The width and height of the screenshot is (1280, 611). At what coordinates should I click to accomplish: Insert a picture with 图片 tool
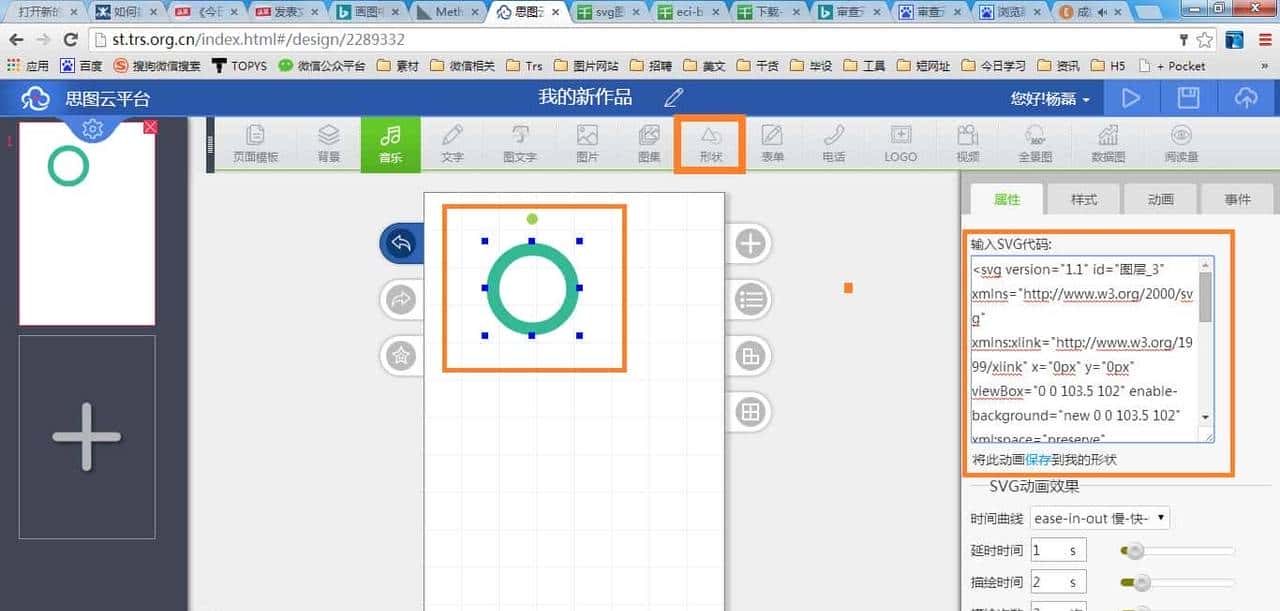tap(587, 144)
